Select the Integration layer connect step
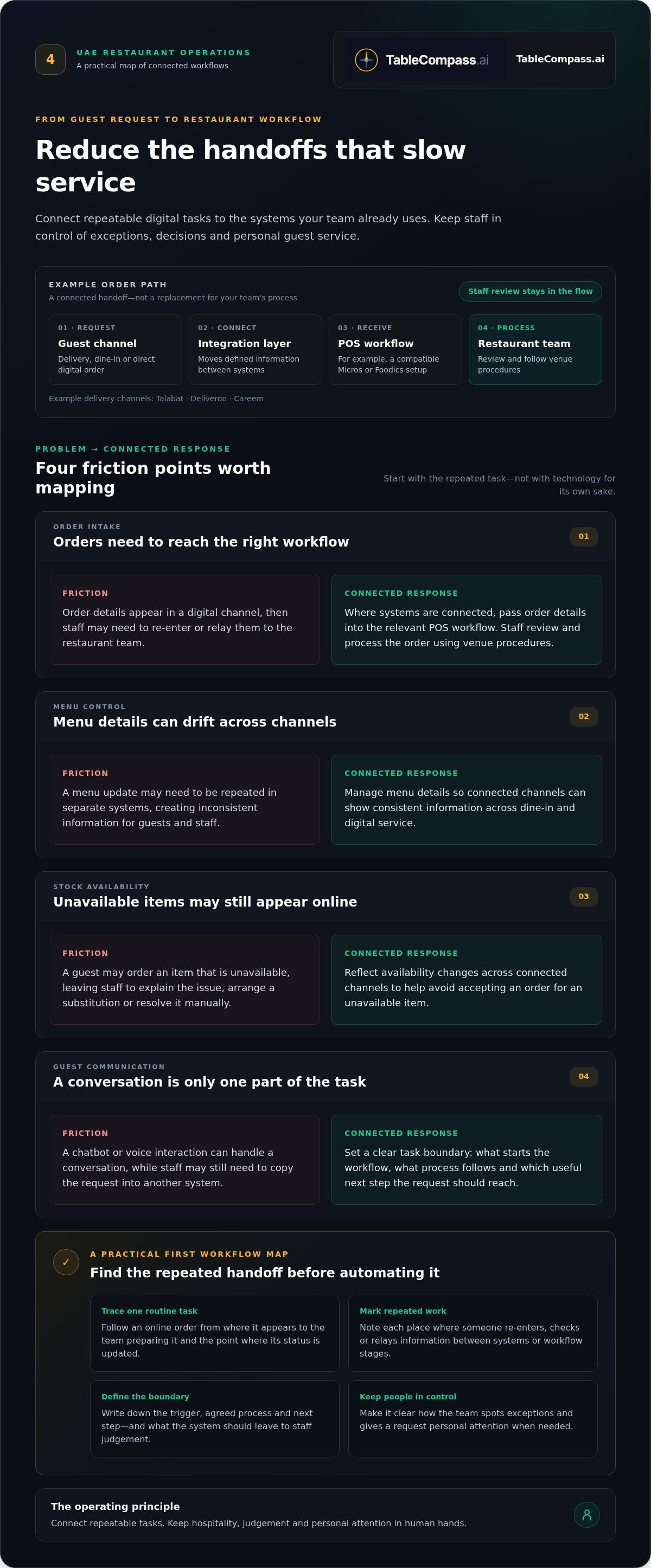The height and width of the screenshot is (1568, 651). click(x=255, y=349)
